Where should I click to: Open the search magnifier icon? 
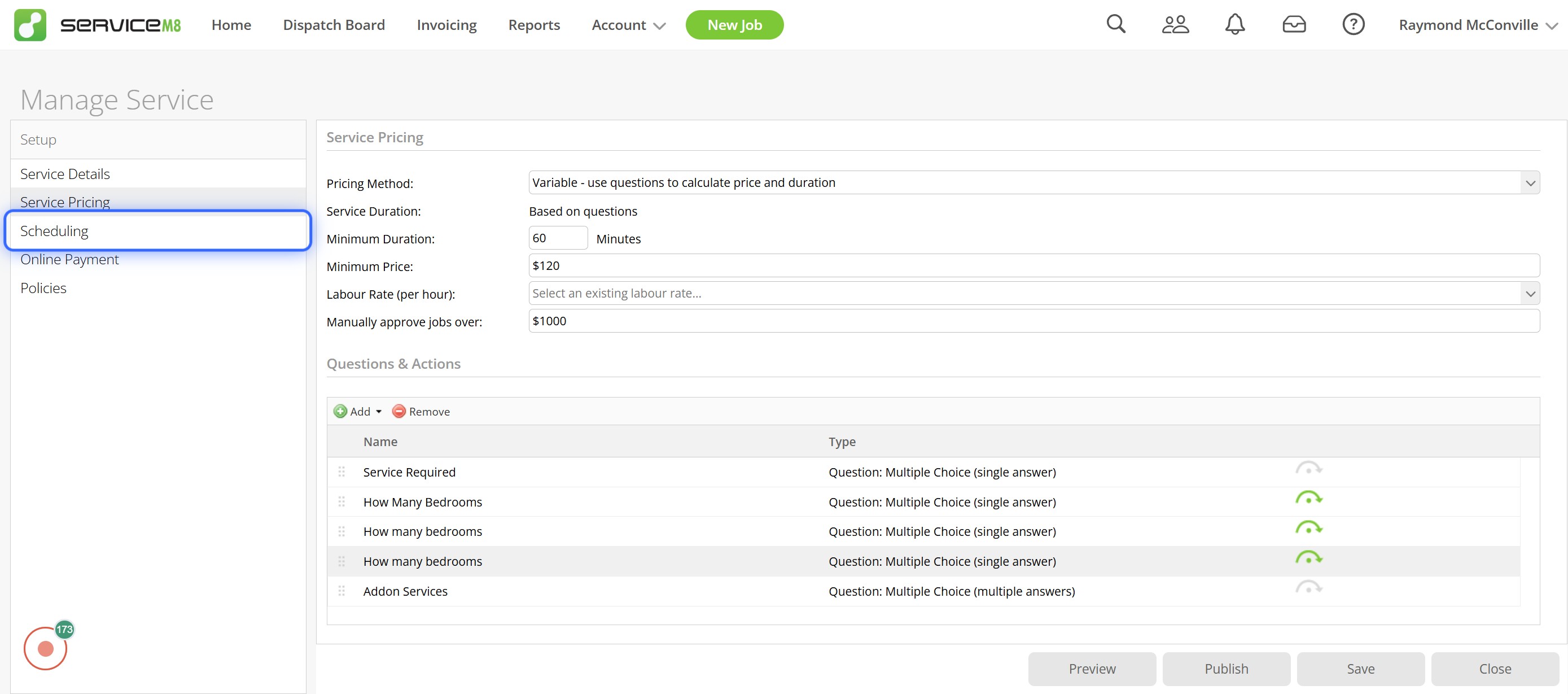(1116, 24)
